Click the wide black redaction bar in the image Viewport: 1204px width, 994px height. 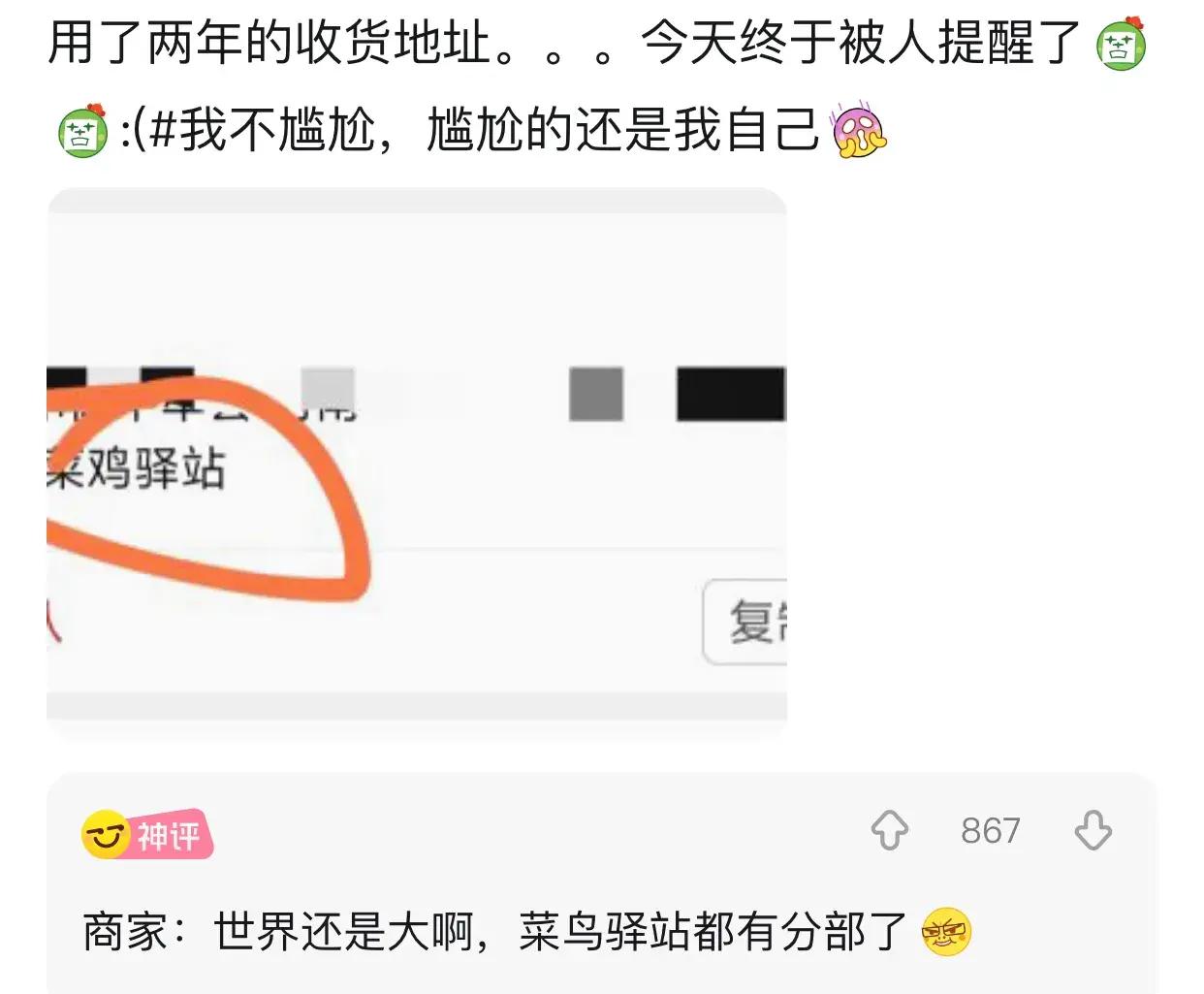731,394
